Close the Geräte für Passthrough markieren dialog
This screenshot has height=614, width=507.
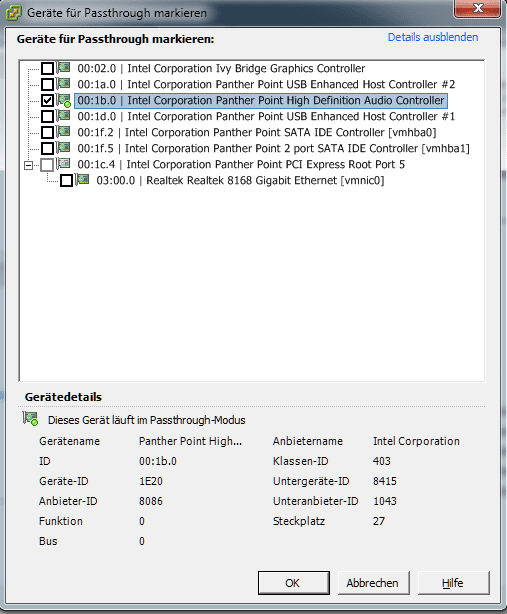[477, 9]
